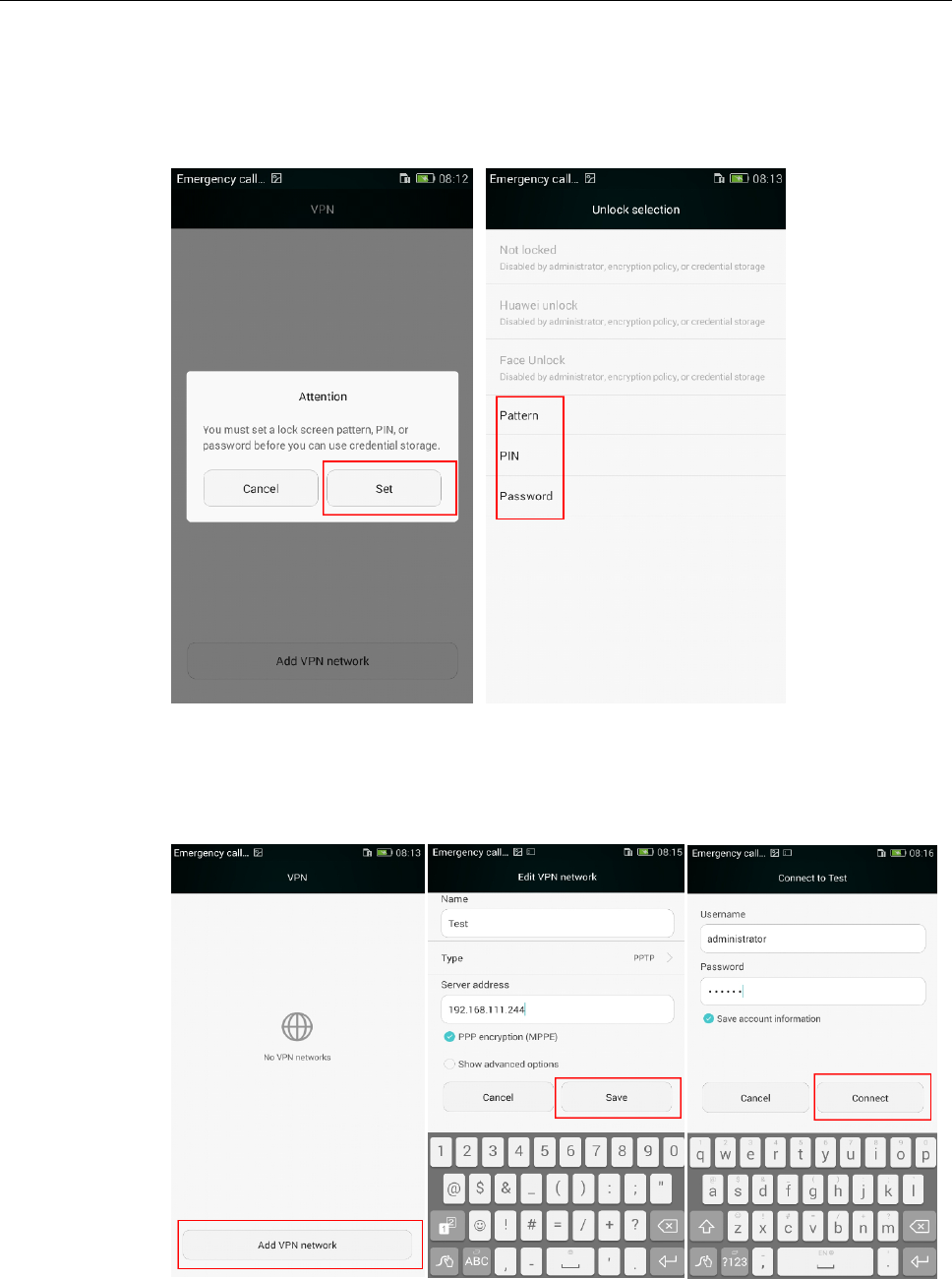Tap the enter key on the numeric keyboard
Image resolution: width=952 pixels, height=1279 pixels.
tap(667, 1260)
